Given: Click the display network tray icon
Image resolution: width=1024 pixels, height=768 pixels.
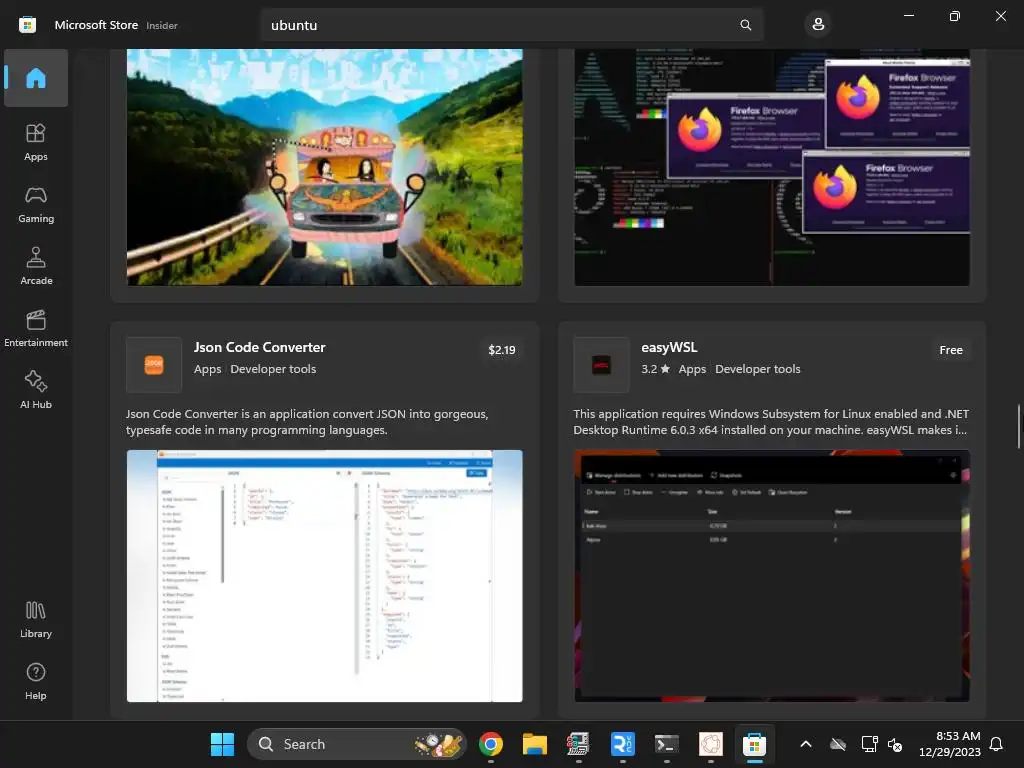Looking at the screenshot, I should 869,744.
